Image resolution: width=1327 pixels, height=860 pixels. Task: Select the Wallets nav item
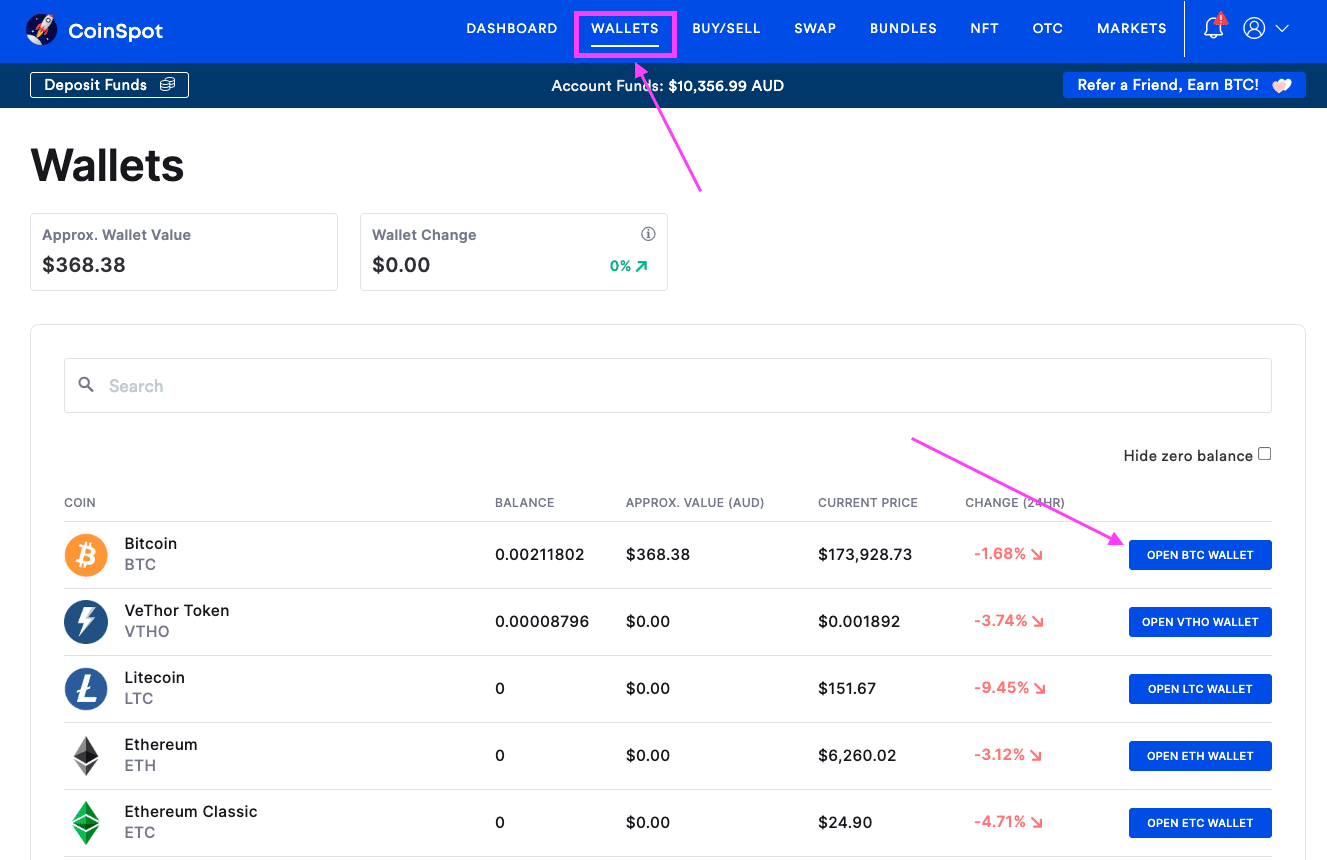pyautogui.click(x=625, y=28)
